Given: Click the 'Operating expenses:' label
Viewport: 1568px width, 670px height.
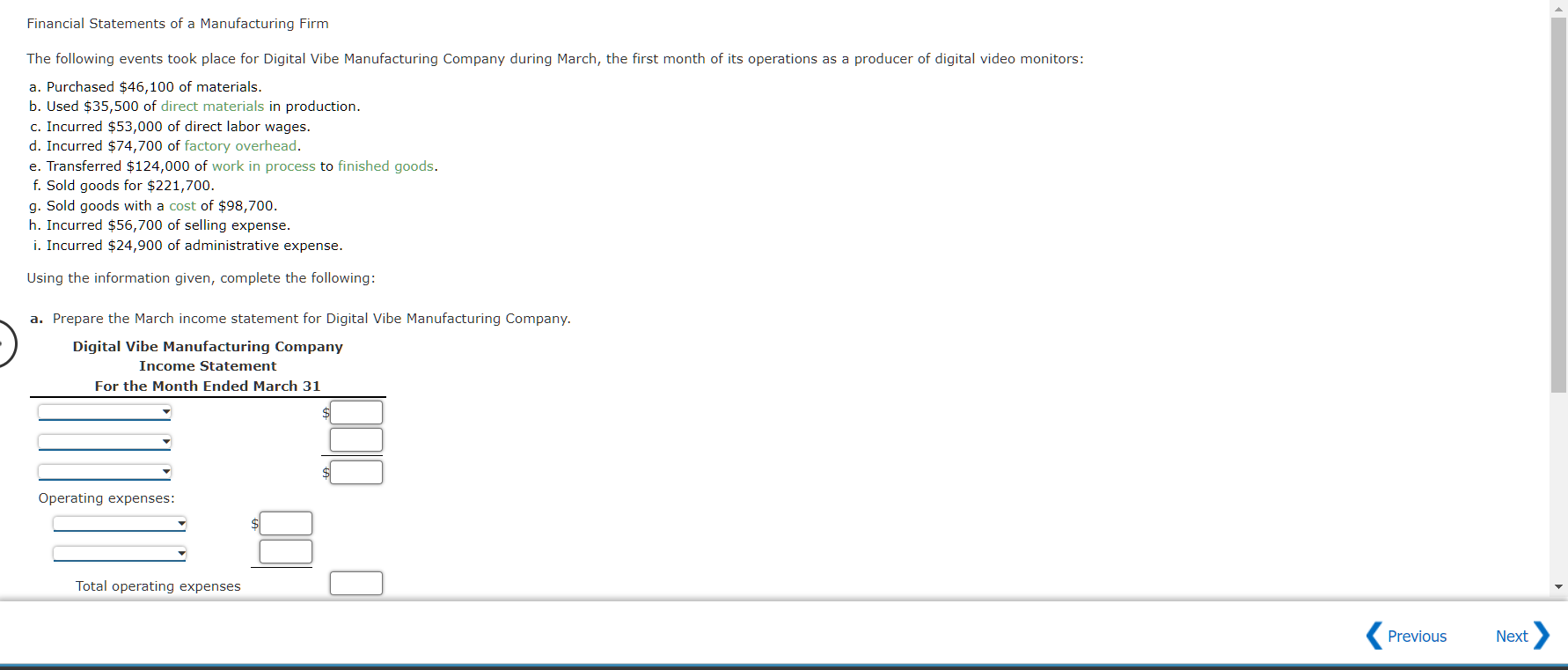Looking at the screenshot, I should [106, 498].
